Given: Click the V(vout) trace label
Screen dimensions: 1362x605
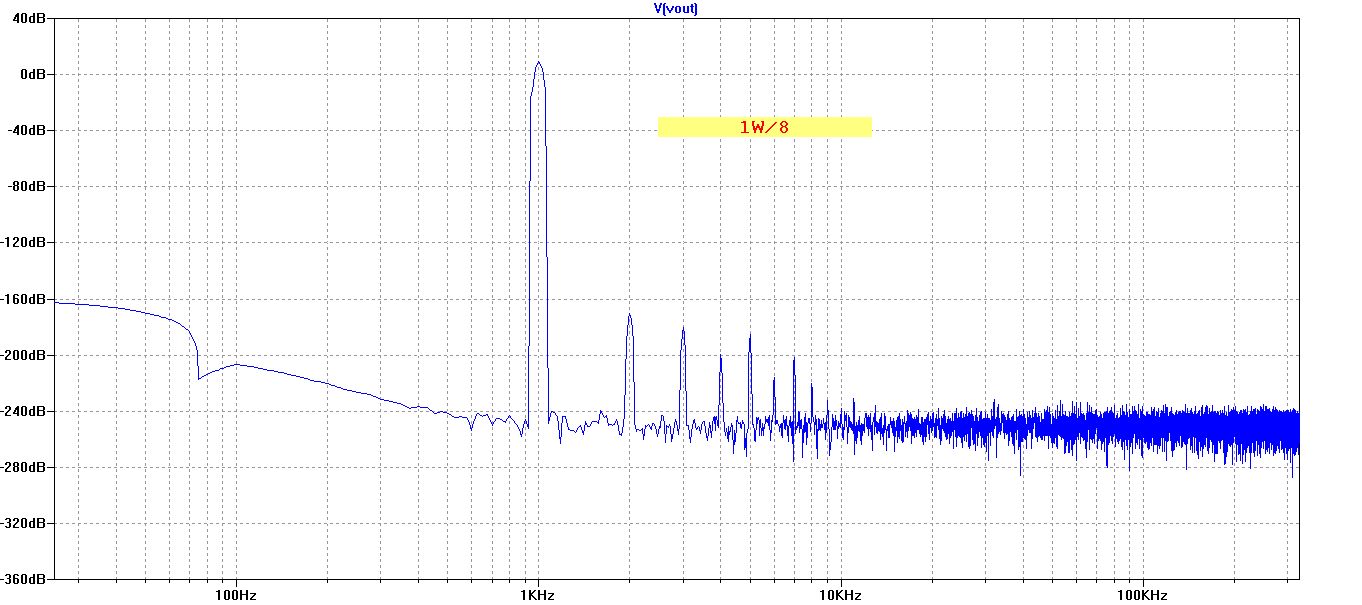Looking at the screenshot, I should coord(675,8).
